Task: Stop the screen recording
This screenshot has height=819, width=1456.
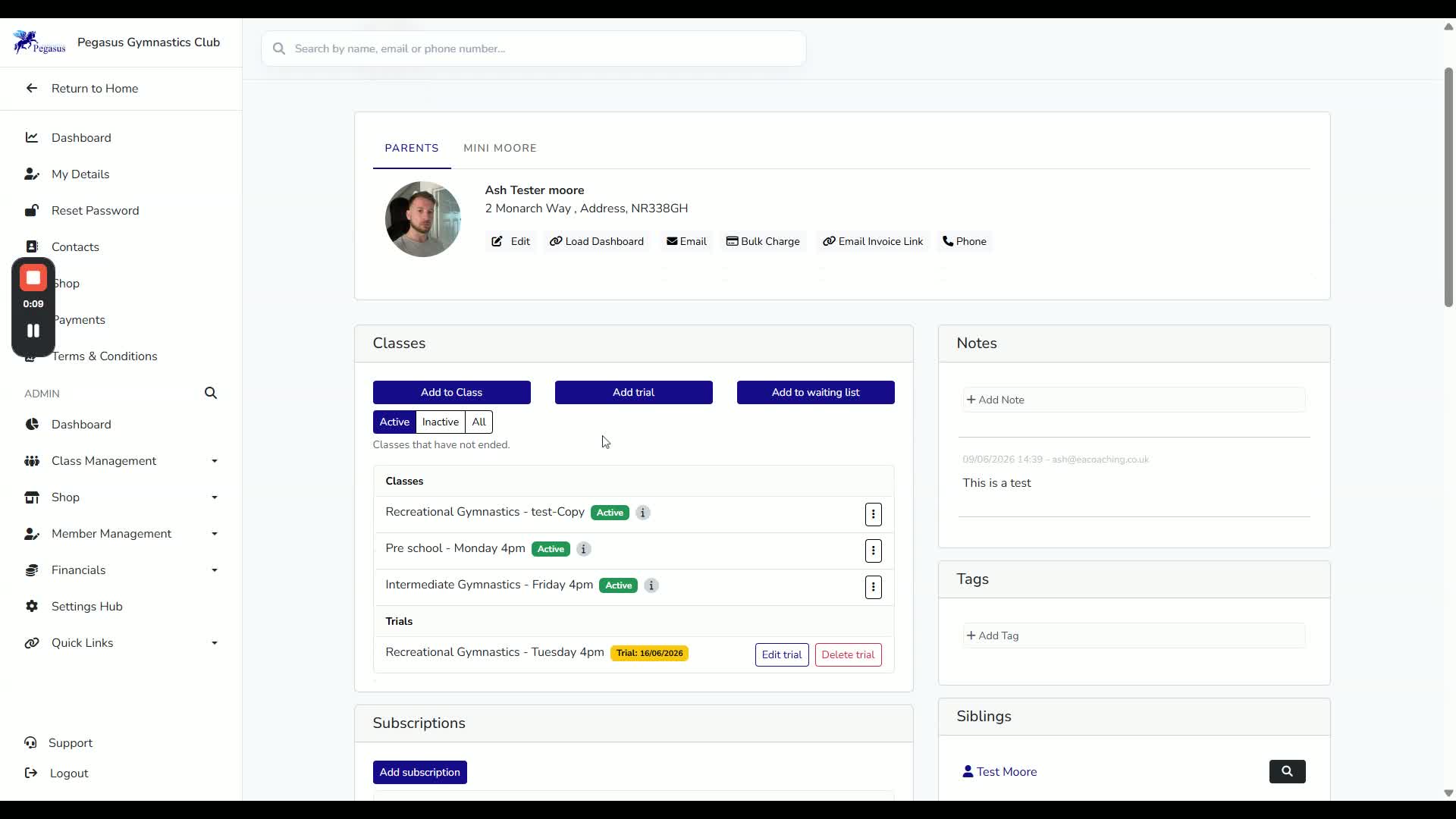Action: point(33,278)
